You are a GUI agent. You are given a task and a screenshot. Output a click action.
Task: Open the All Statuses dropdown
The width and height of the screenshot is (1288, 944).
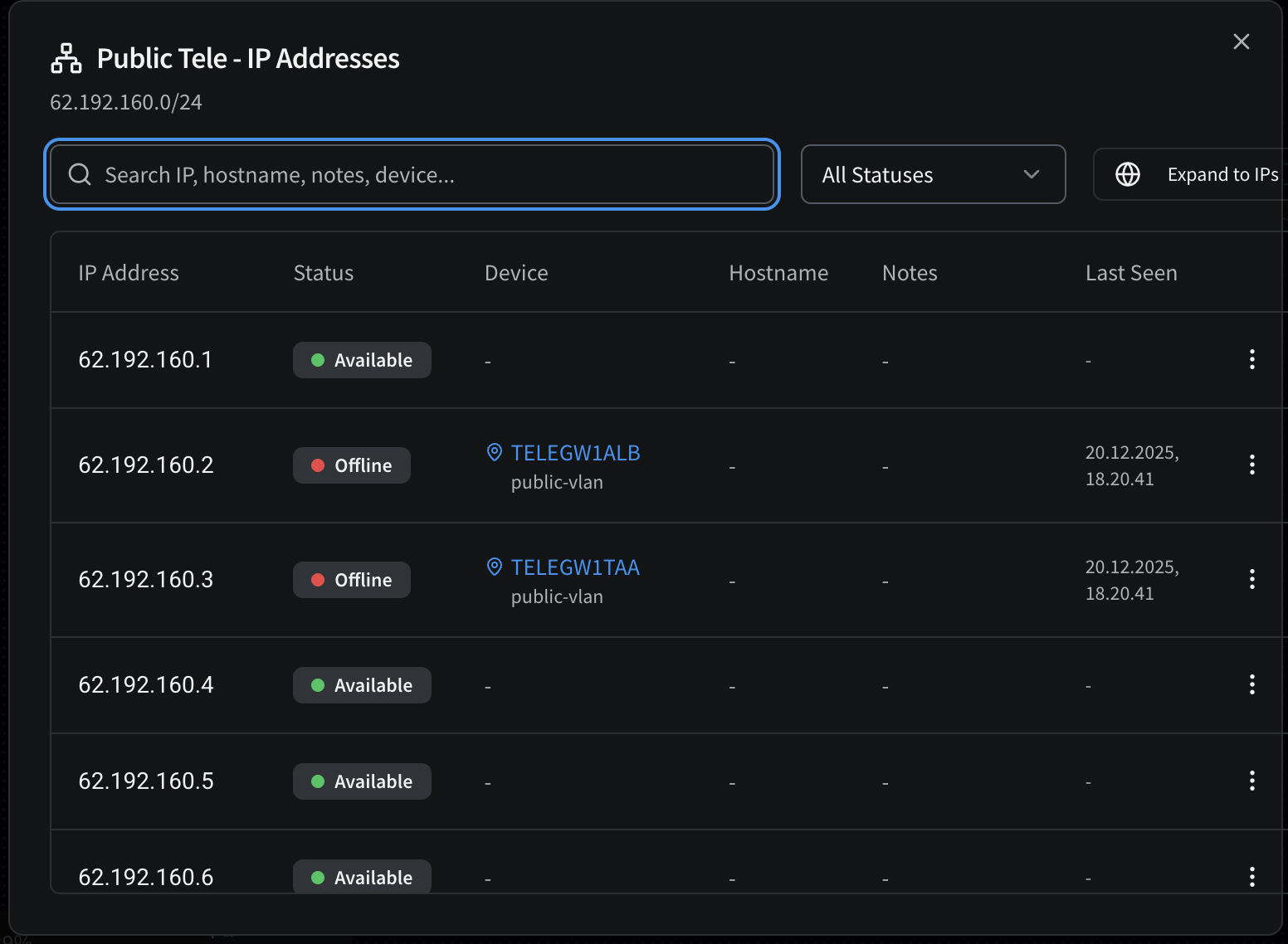(x=932, y=174)
